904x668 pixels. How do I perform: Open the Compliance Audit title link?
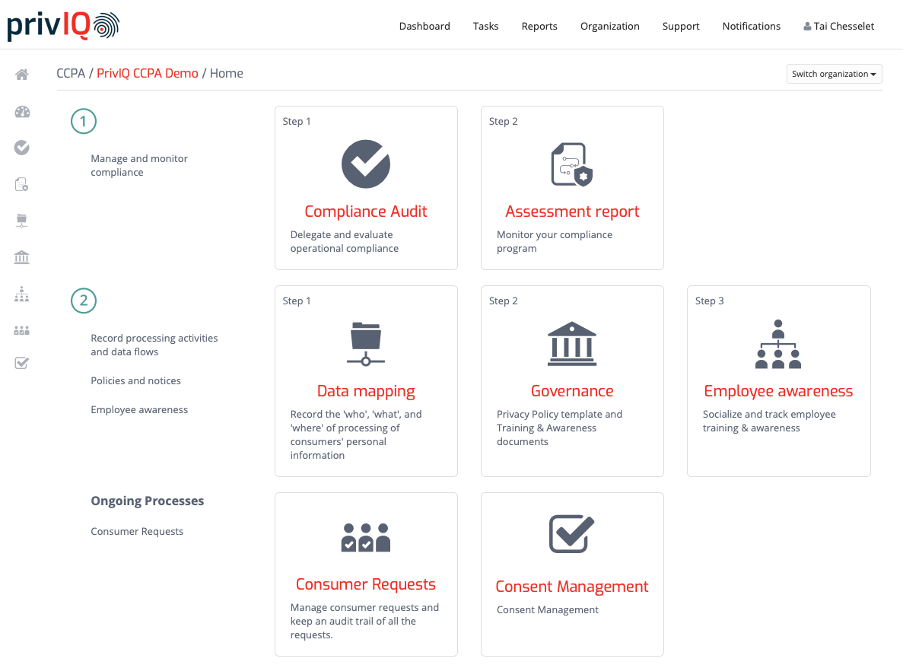[x=366, y=212]
